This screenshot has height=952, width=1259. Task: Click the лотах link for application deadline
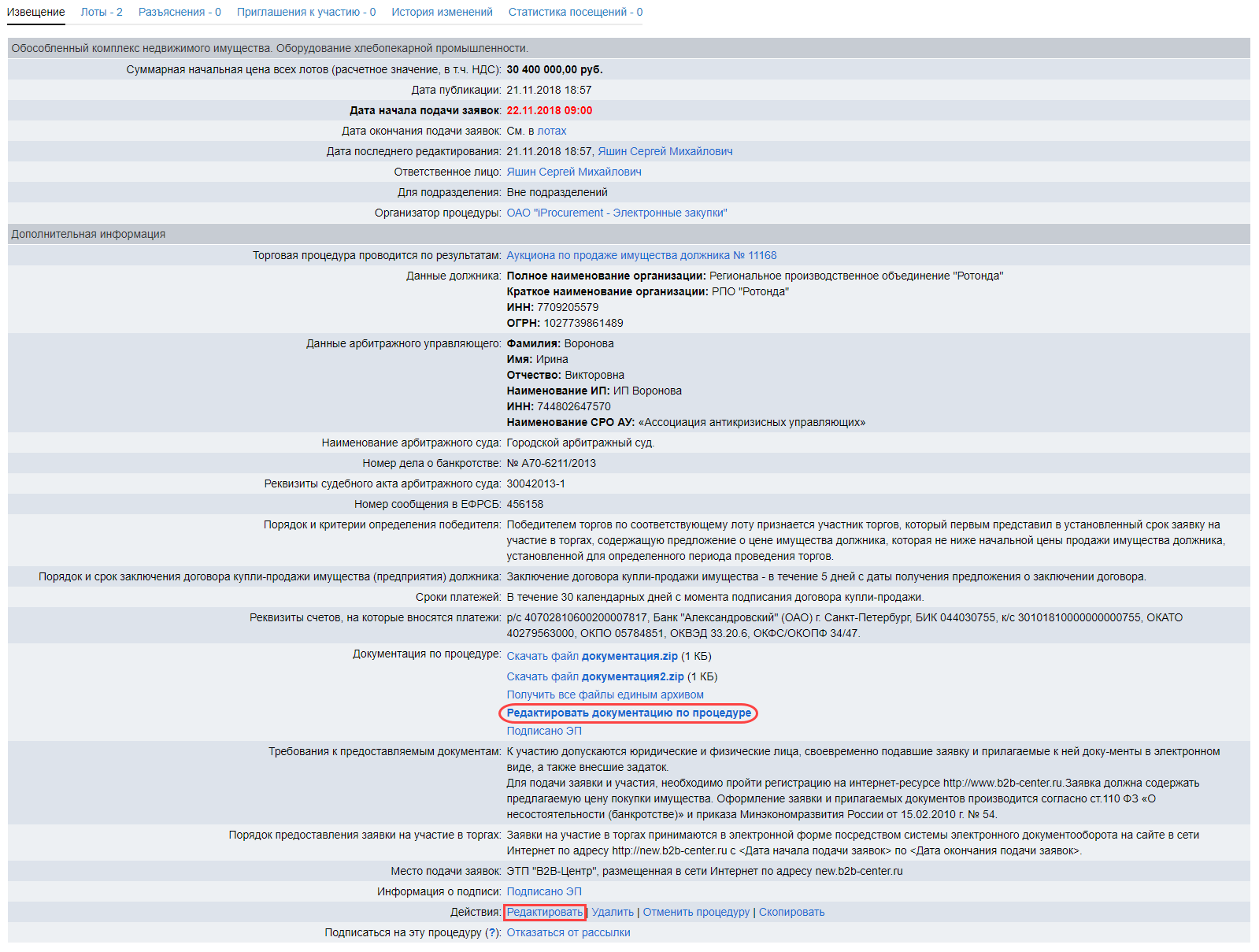click(552, 131)
